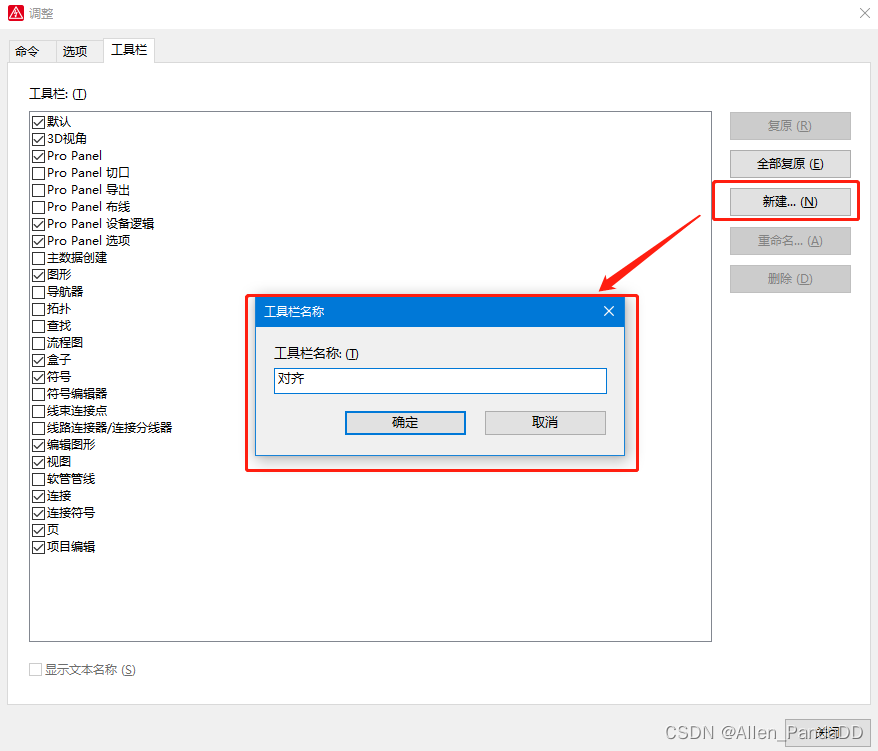The image size is (878, 751).
Task: Click the 新建... (N) button
Action: (x=790, y=202)
